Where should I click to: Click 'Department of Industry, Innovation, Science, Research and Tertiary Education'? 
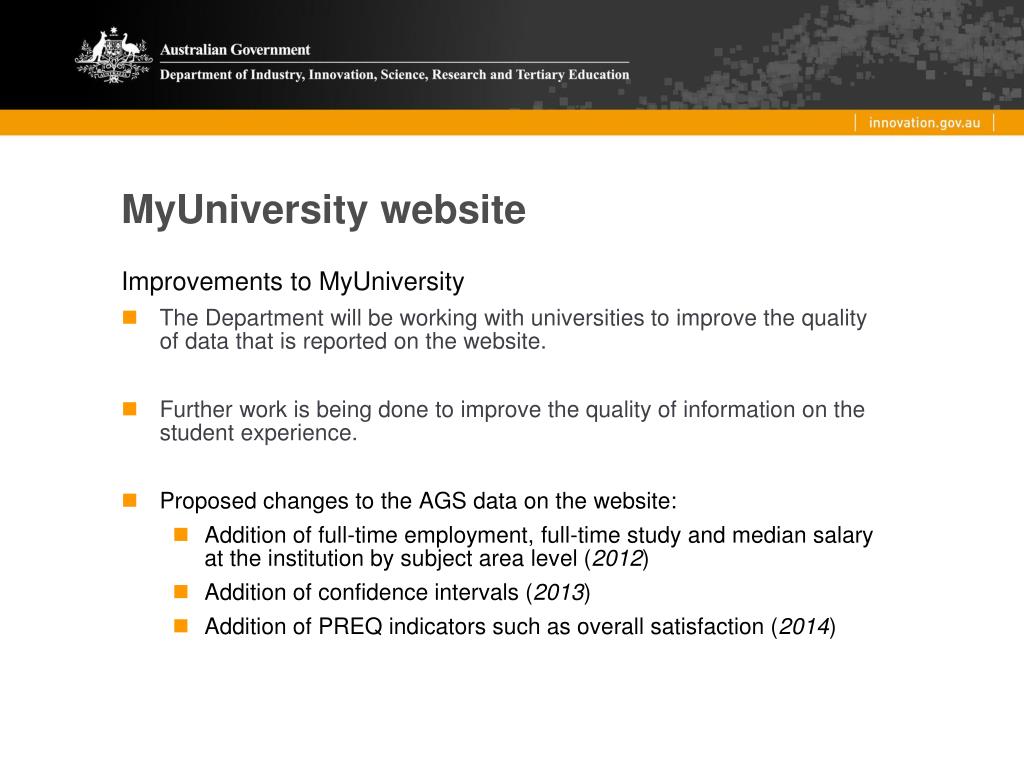click(x=394, y=74)
